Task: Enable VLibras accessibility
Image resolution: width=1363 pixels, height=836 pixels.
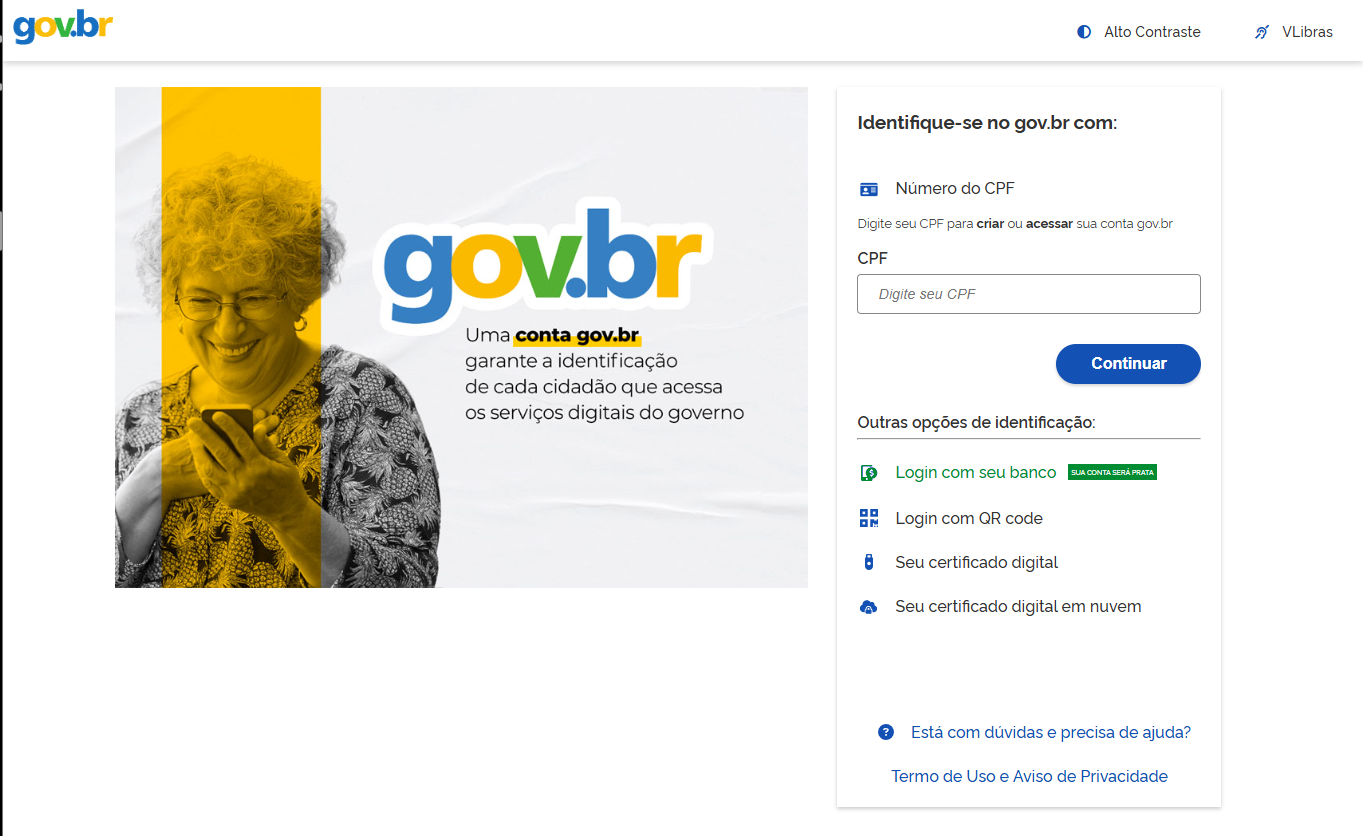Action: tap(1293, 32)
